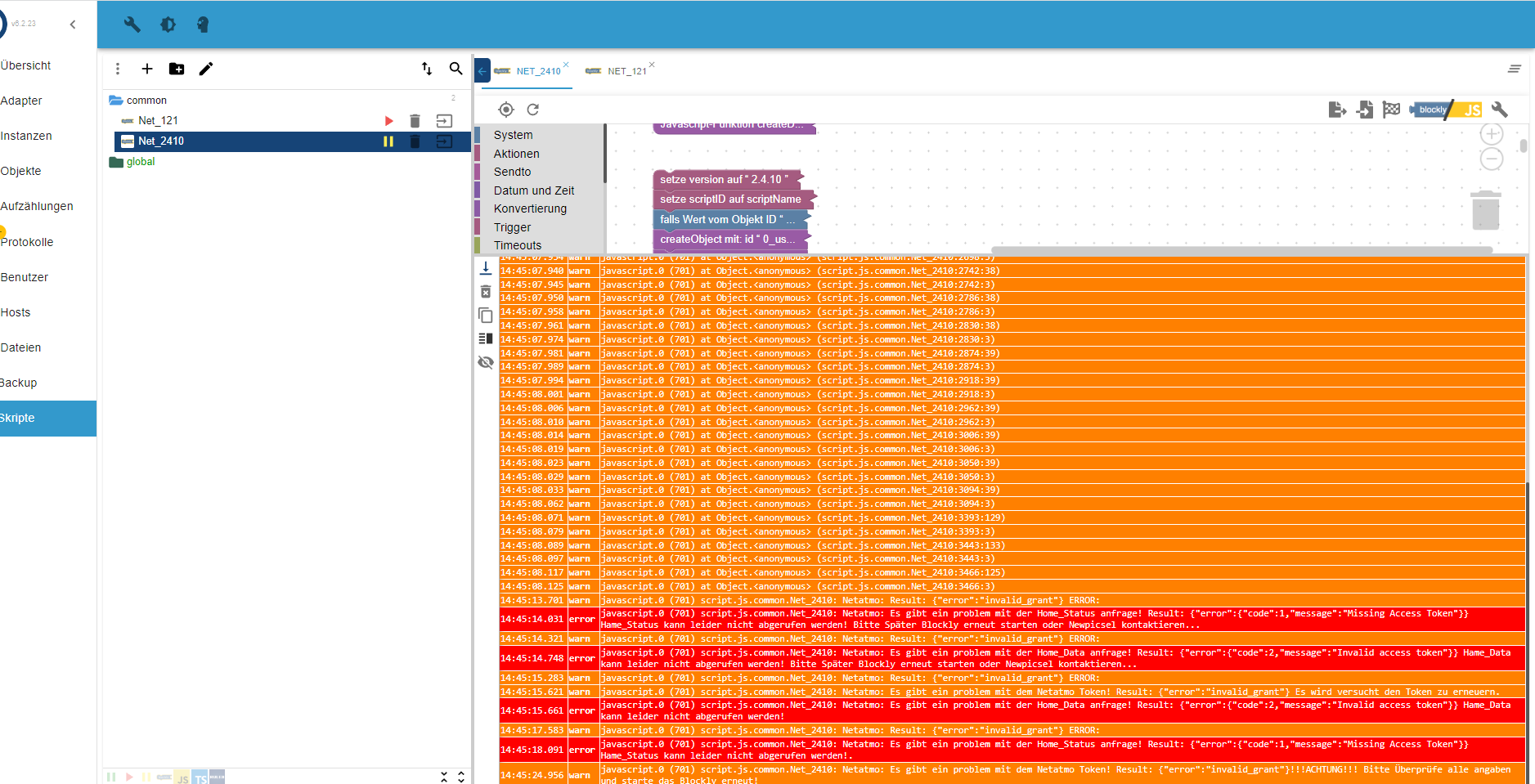Hide the log panel with crossed-eye icon
The image size is (1535, 784).
(485, 362)
